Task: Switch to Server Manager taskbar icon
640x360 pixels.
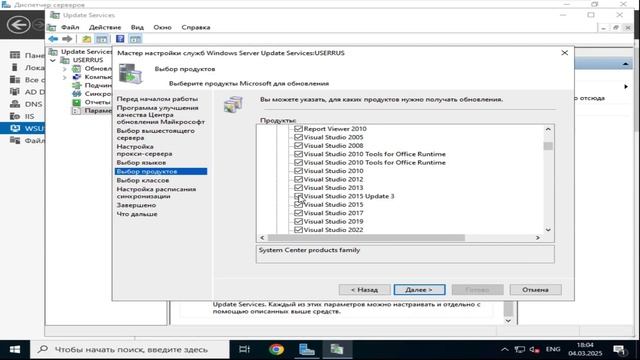Action: point(307,350)
